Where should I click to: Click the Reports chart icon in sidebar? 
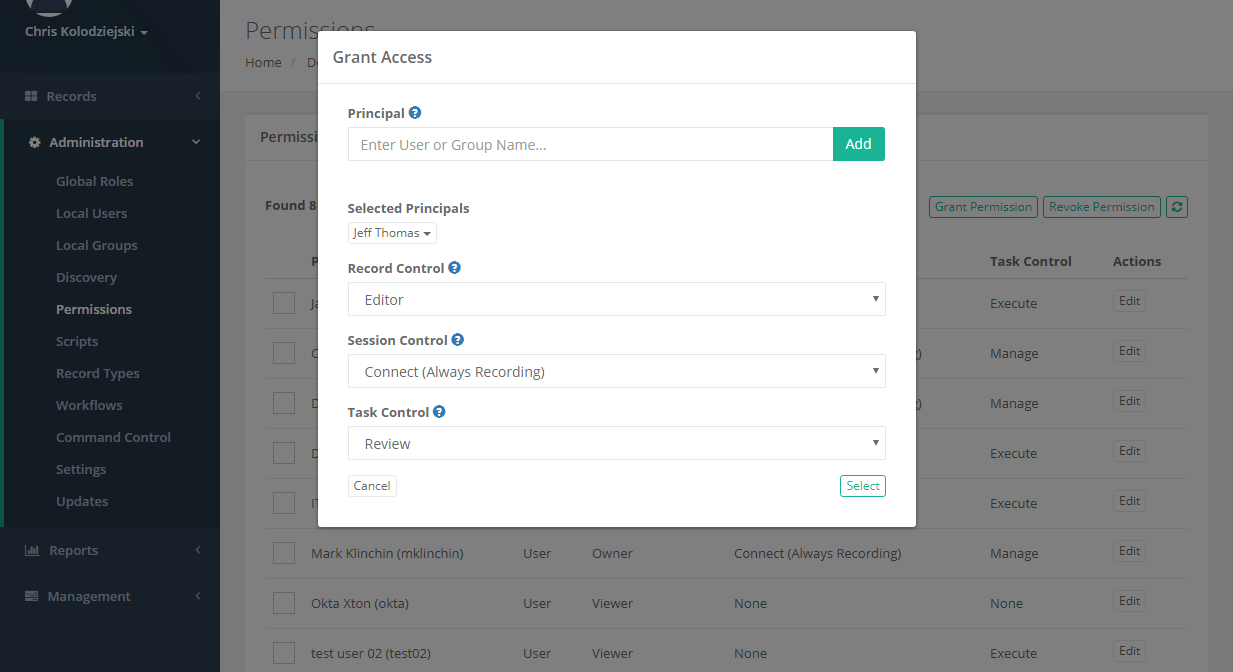pyautogui.click(x=33, y=550)
